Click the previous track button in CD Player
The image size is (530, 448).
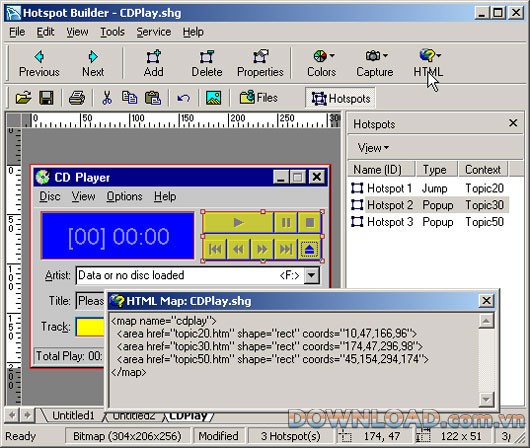pyautogui.click(x=215, y=249)
